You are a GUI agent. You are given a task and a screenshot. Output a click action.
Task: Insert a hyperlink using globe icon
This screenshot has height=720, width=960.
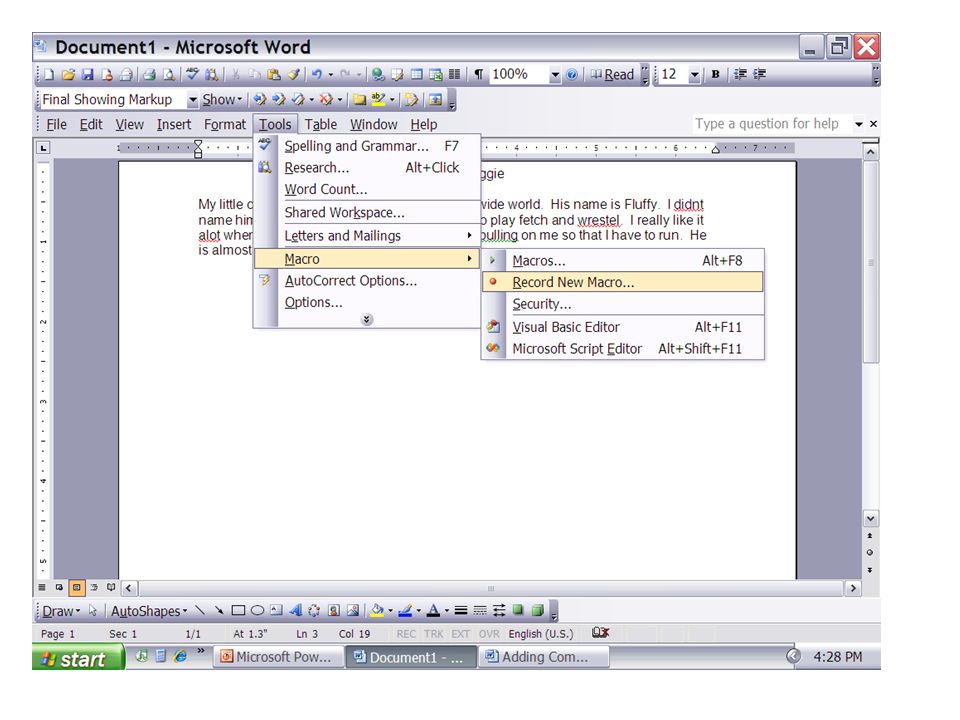click(x=378, y=75)
